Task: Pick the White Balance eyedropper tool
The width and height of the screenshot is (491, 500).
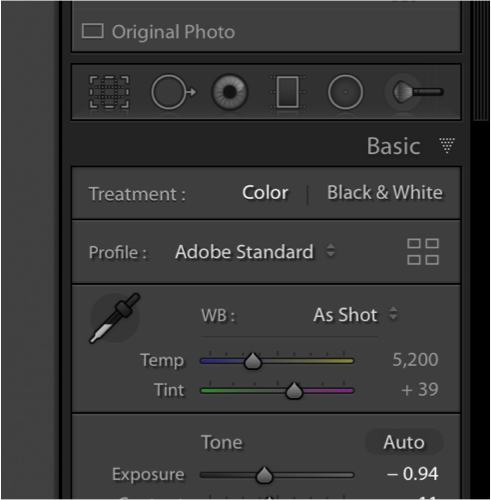Action: pos(115,318)
